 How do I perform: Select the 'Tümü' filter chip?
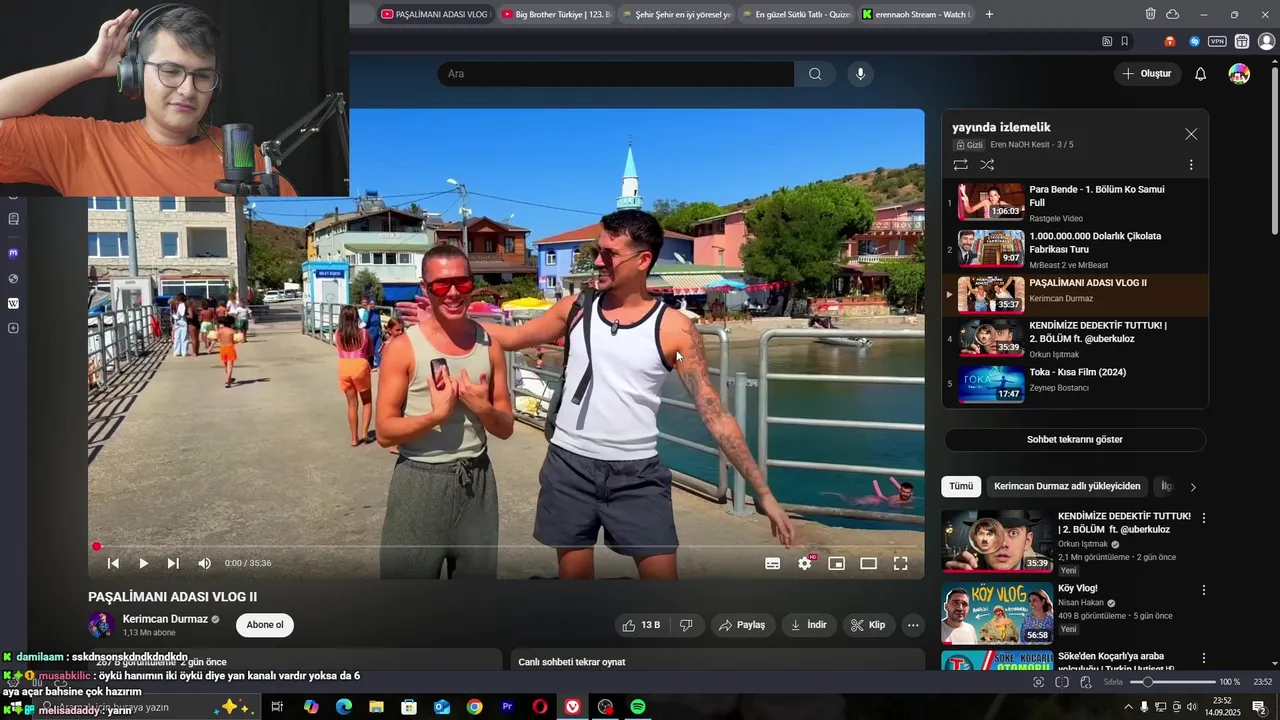tap(961, 486)
